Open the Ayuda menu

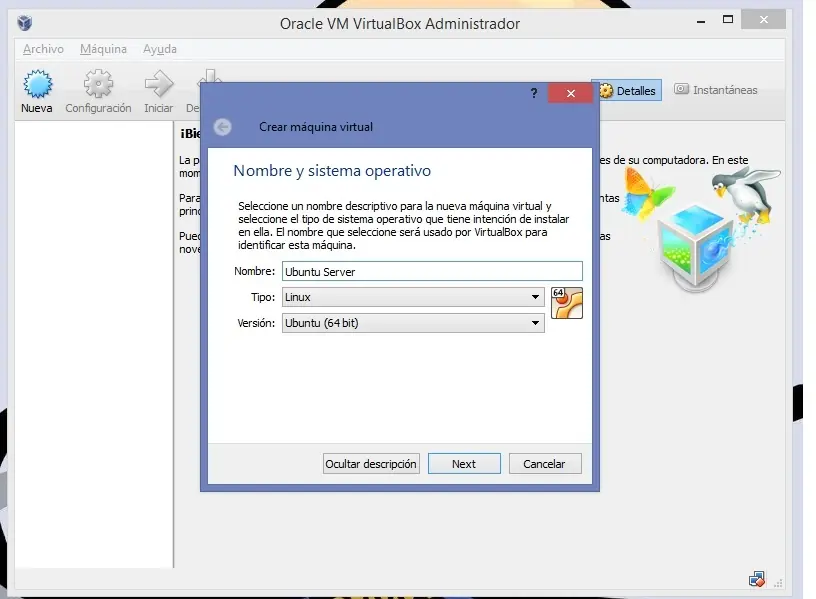[160, 49]
